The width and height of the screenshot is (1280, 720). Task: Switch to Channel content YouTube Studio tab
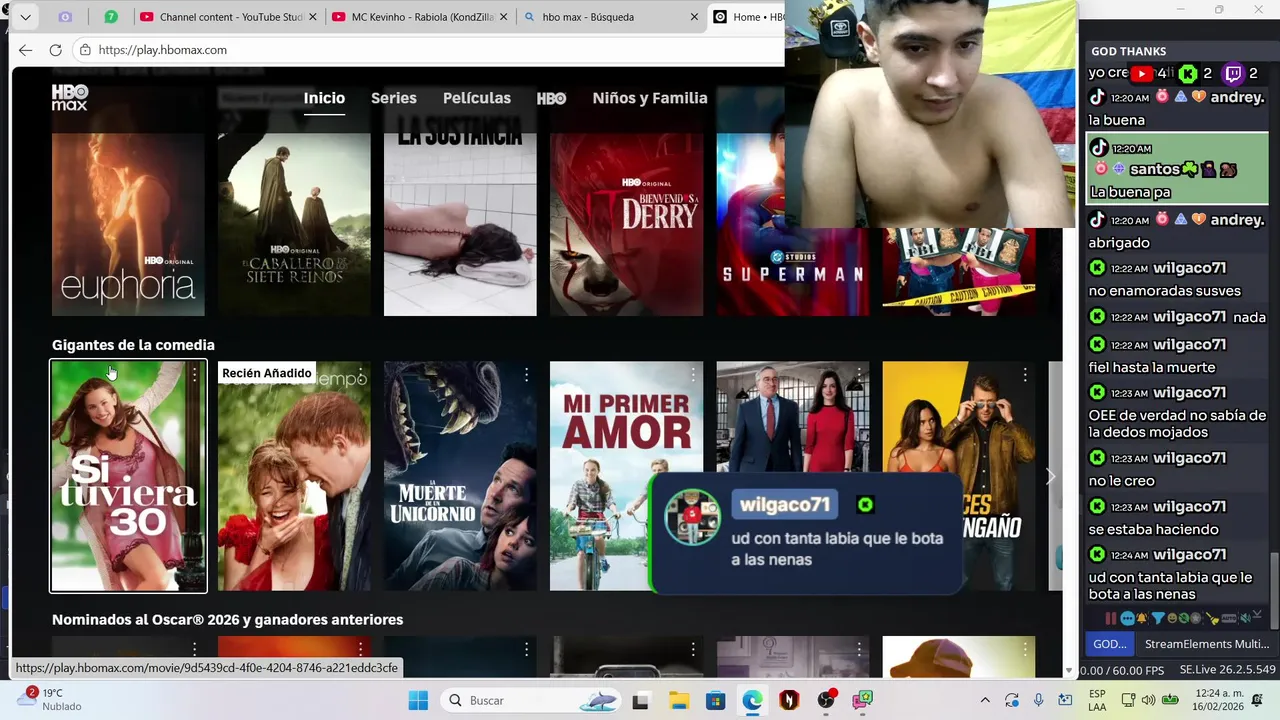228,17
